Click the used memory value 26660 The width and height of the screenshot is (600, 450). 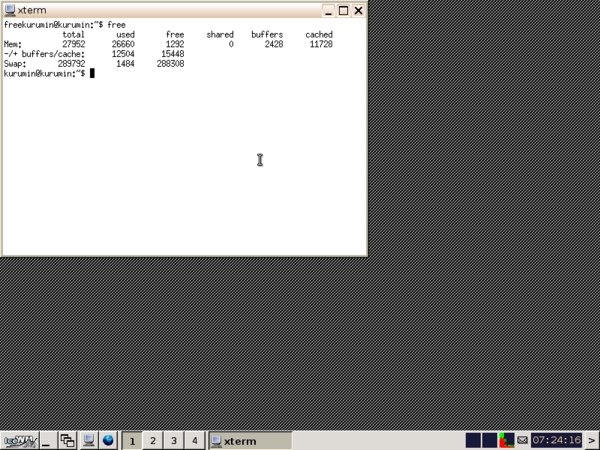tap(123, 44)
